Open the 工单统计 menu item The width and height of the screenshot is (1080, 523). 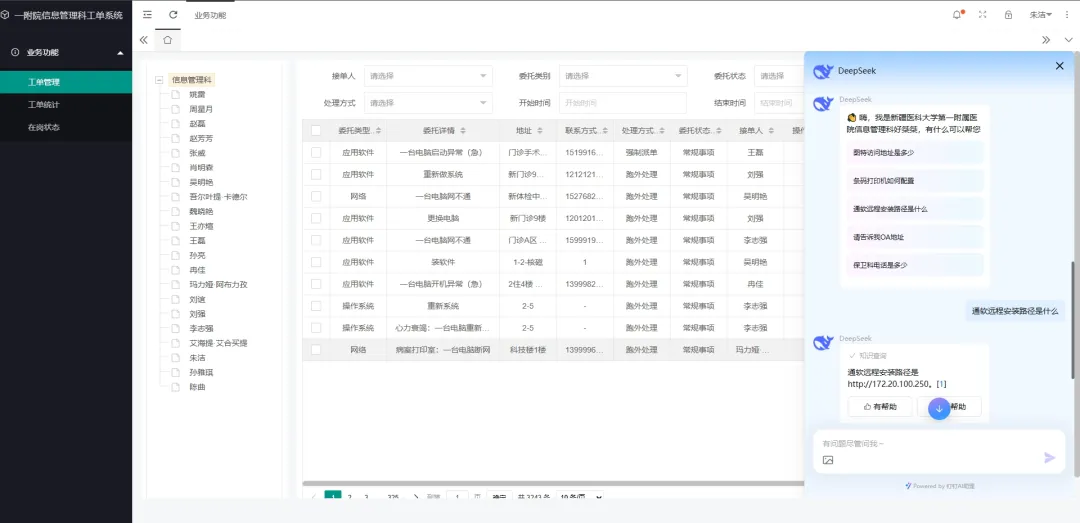pyautogui.click(x=43, y=104)
